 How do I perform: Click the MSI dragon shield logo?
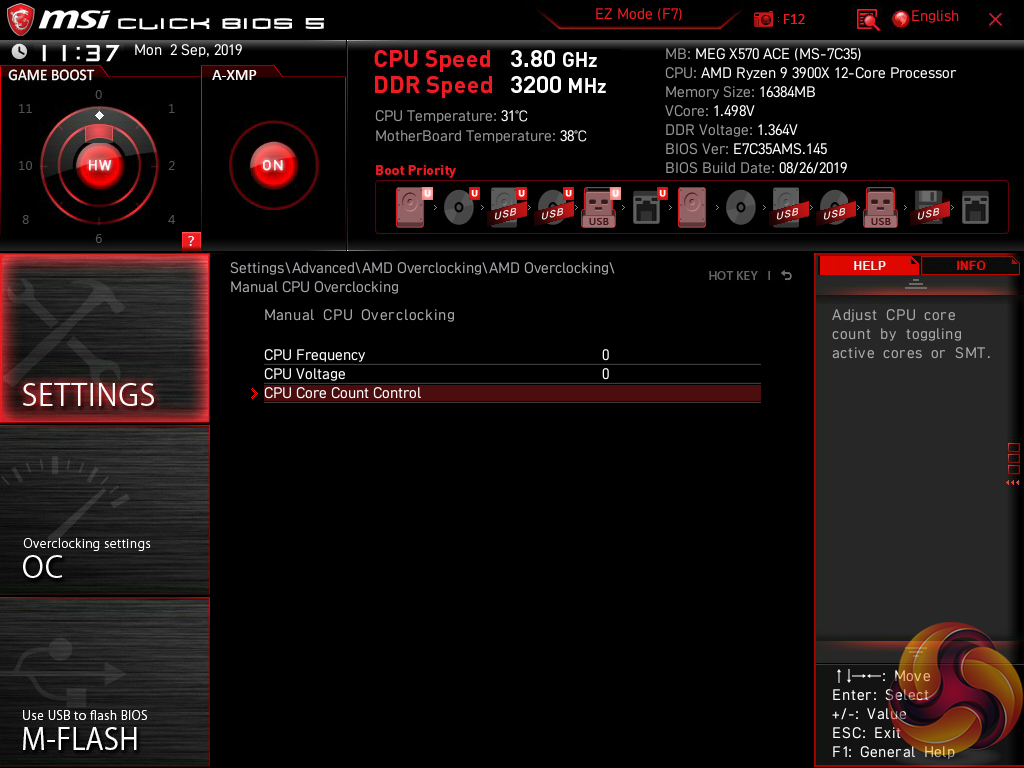tap(20, 20)
